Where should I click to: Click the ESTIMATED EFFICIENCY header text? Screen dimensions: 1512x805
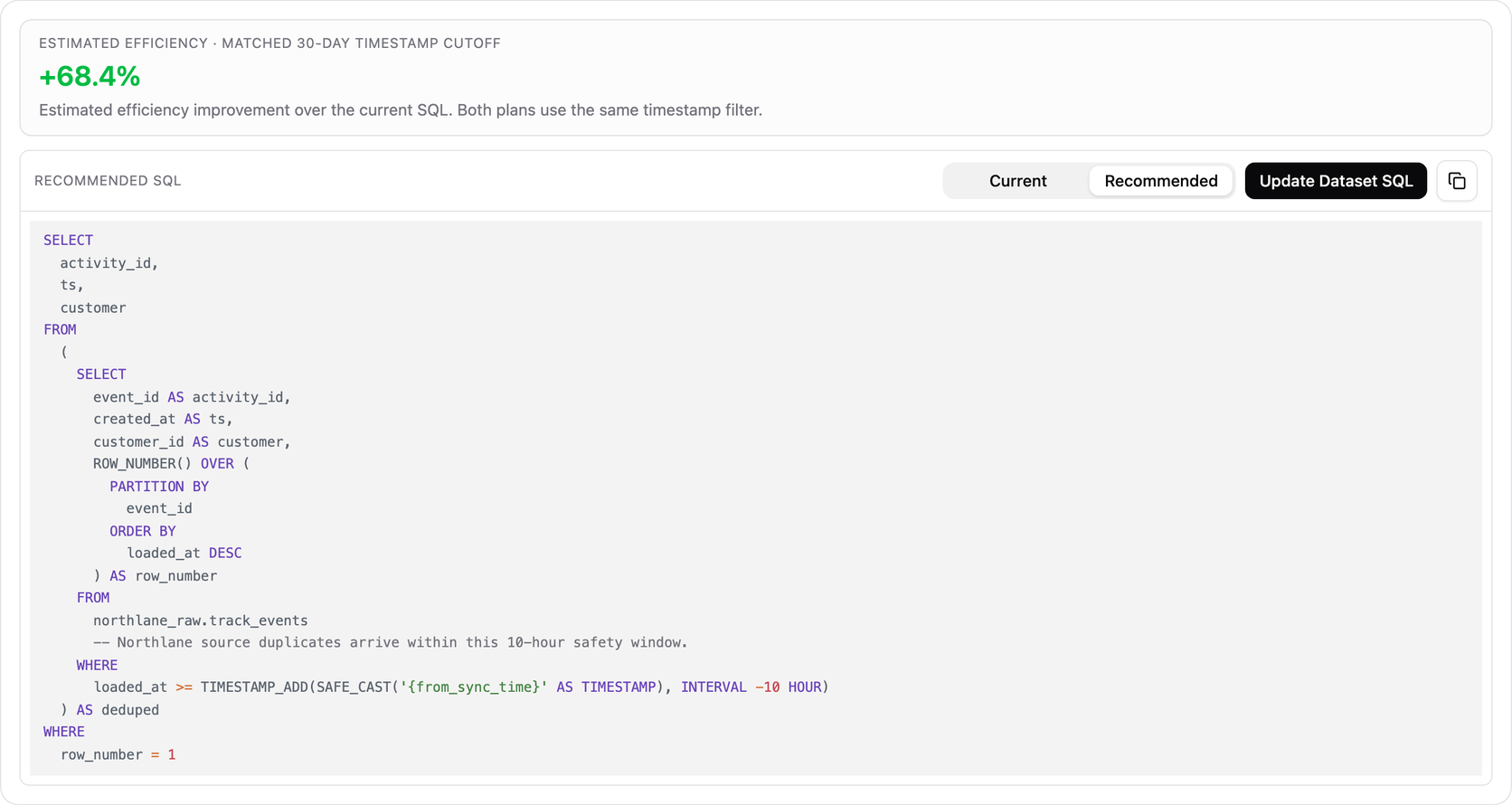269,43
